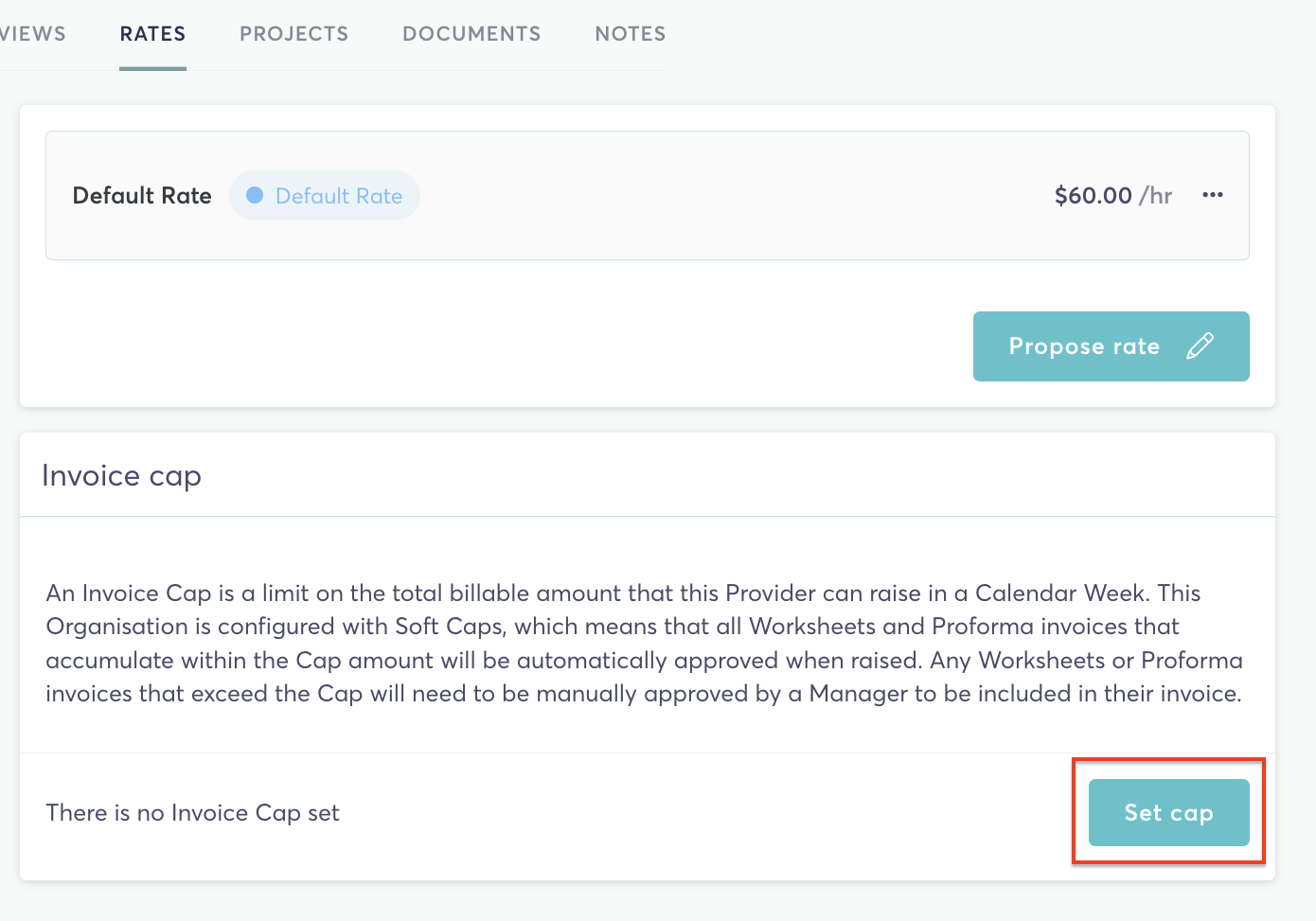Select the Rates tab
This screenshot has height=921, width=1316.
(x=152, y=34)
